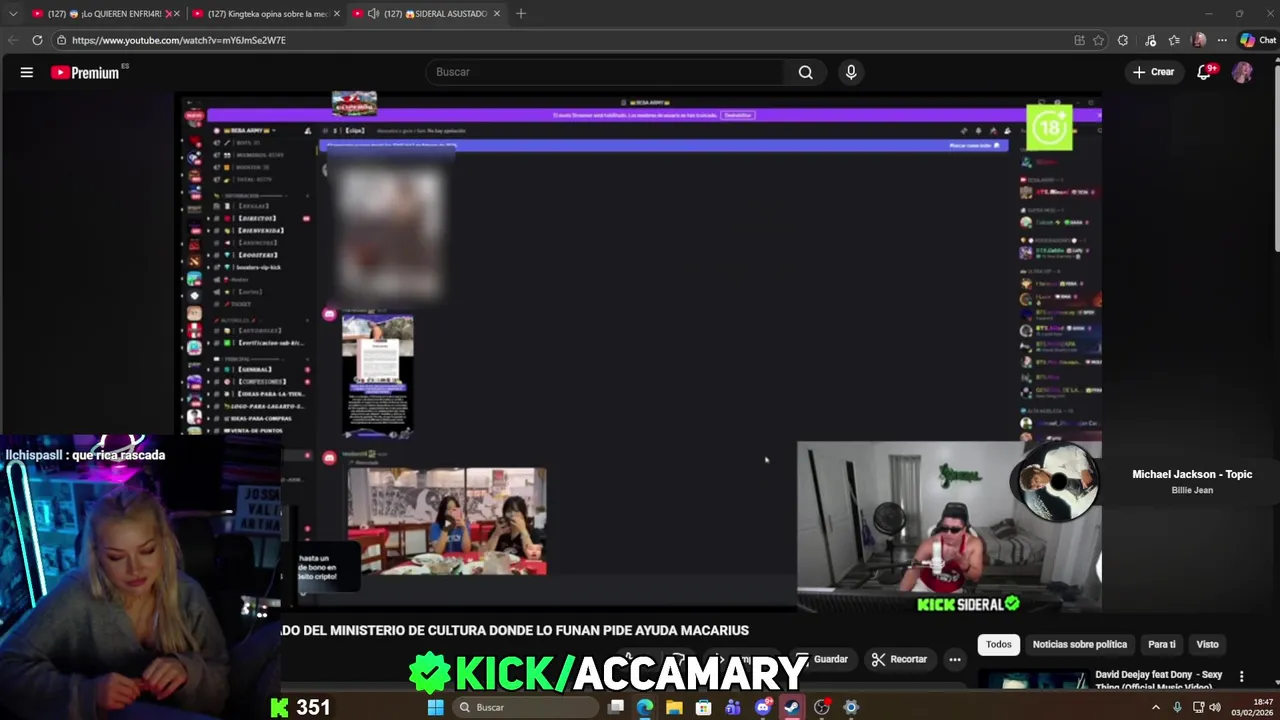
Task: Select the Todos filter chip
Action: click(x=999, y=644)
